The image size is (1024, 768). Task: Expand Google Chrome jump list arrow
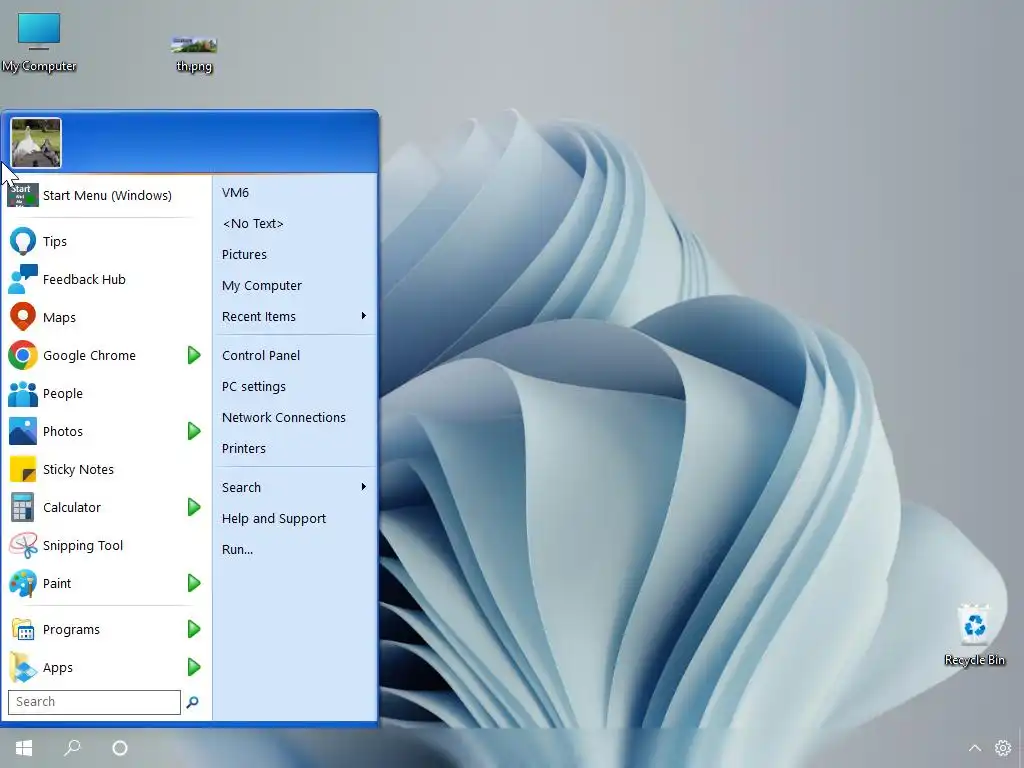coord(194,355)
